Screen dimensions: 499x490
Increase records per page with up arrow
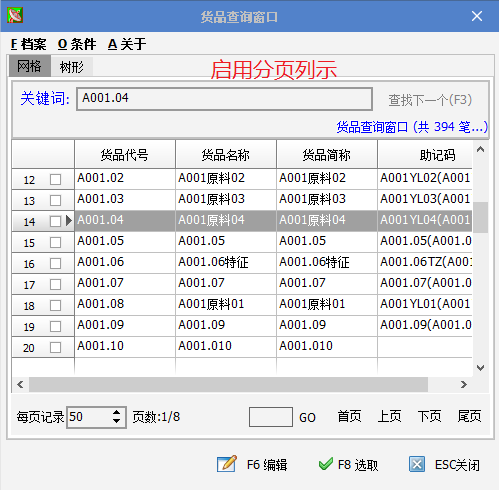pos(116,412)
